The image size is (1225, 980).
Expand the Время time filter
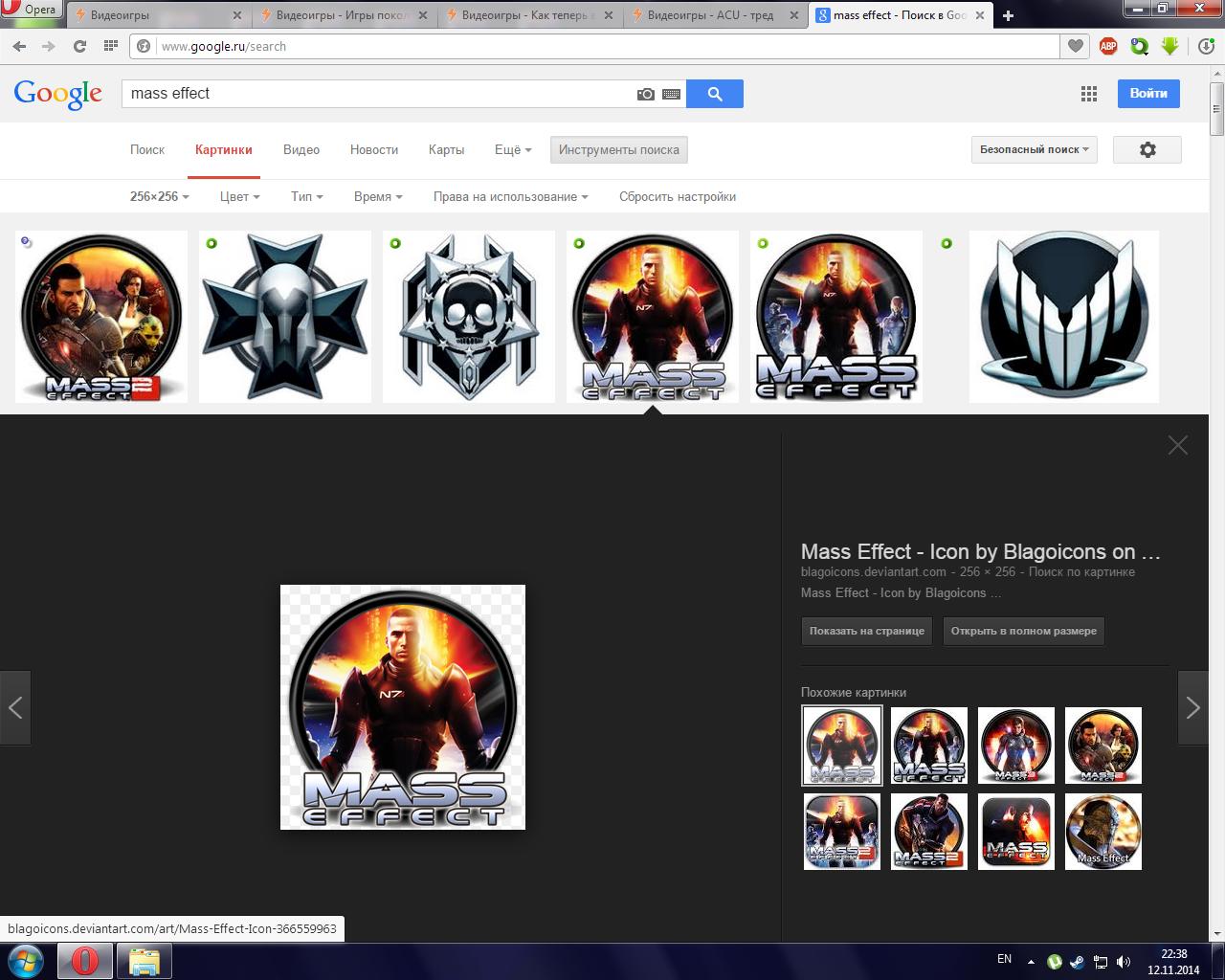pos(378,196)
